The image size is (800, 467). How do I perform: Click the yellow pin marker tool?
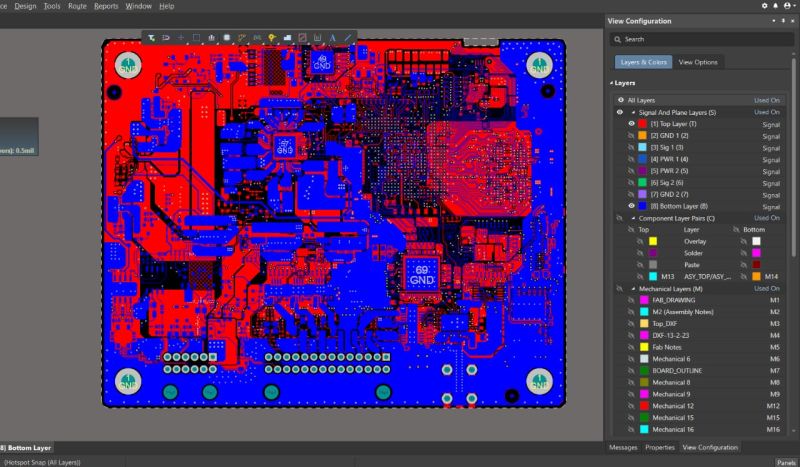(x=272, y=38)
